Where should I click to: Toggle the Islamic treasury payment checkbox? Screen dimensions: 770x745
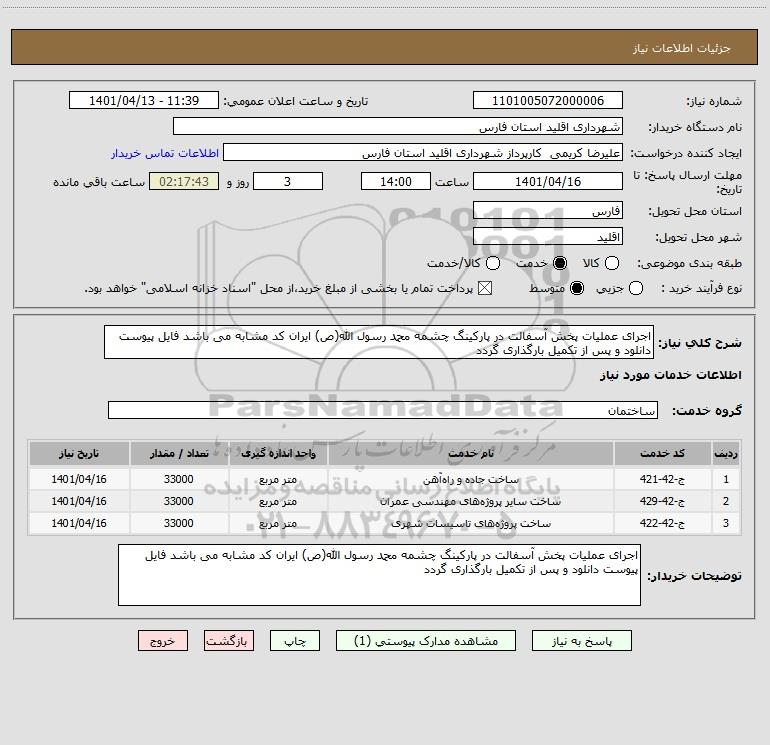click(485, 288)
